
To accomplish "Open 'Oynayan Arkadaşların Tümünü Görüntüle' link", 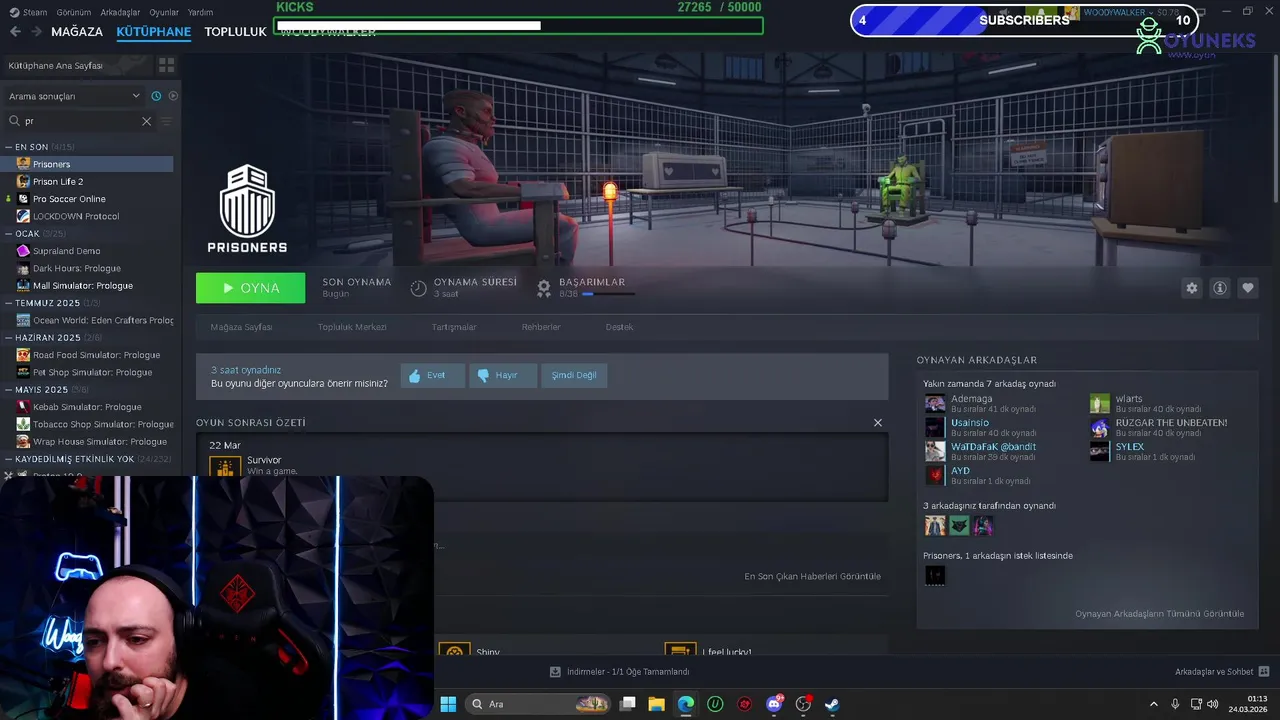I will click(1159, 613).
